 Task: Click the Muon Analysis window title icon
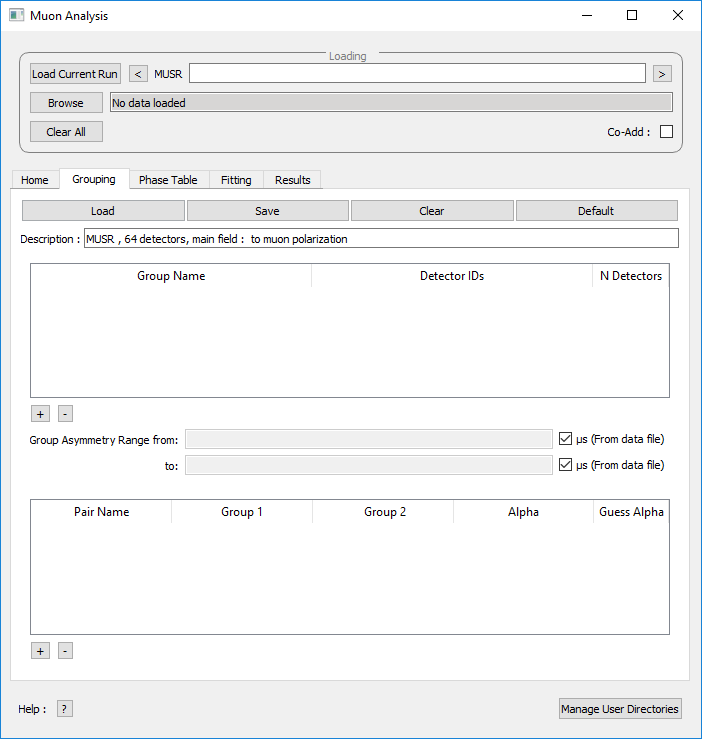tap(16, 16)
